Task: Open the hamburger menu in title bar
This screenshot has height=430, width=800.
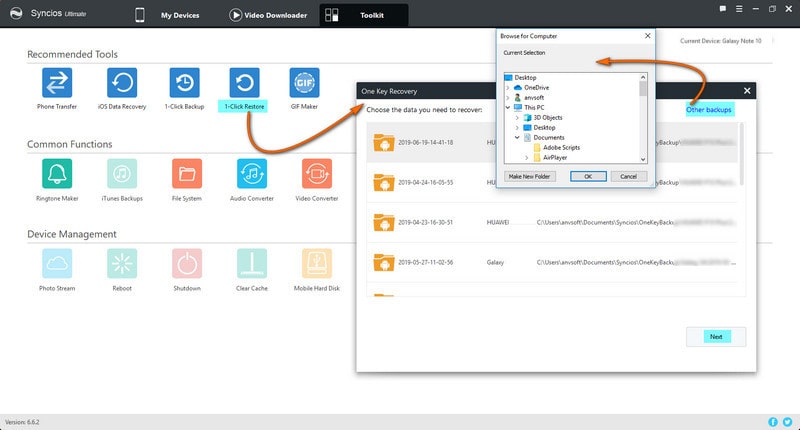Action: coord(739,9)
